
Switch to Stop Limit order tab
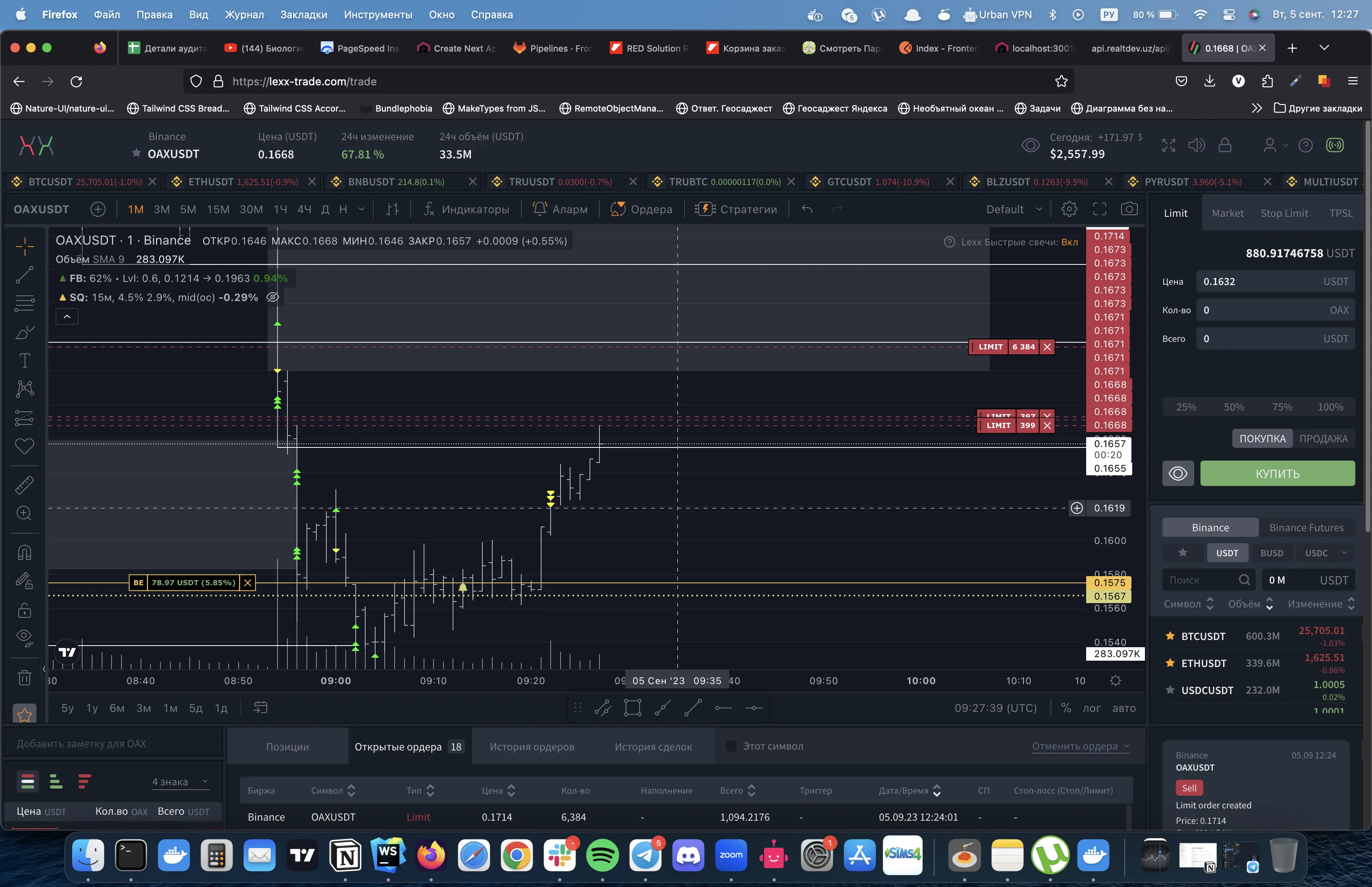pyautogui.click(x=1284, y=213)
